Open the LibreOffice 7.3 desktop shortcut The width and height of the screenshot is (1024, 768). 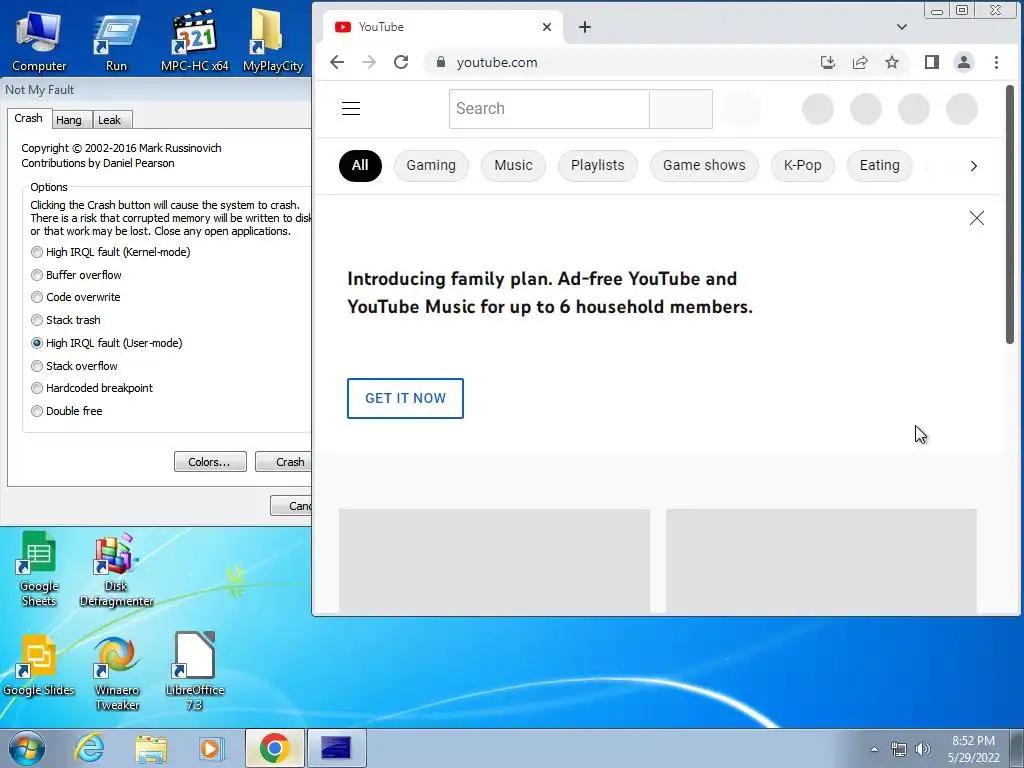coord(195,673)
